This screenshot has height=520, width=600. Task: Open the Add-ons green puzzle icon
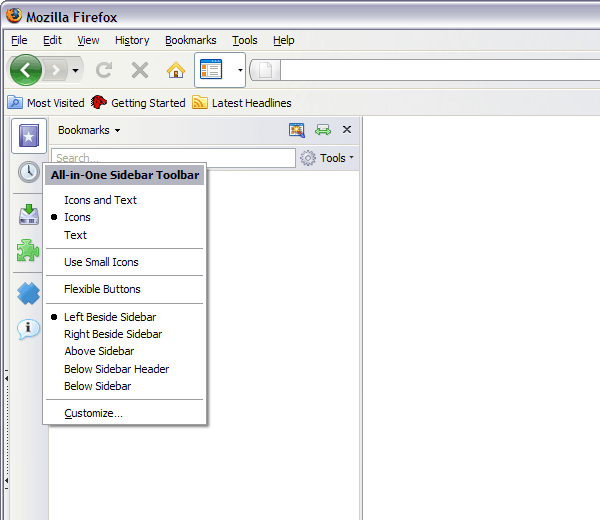pyautogui.click(x=28, y=251)
